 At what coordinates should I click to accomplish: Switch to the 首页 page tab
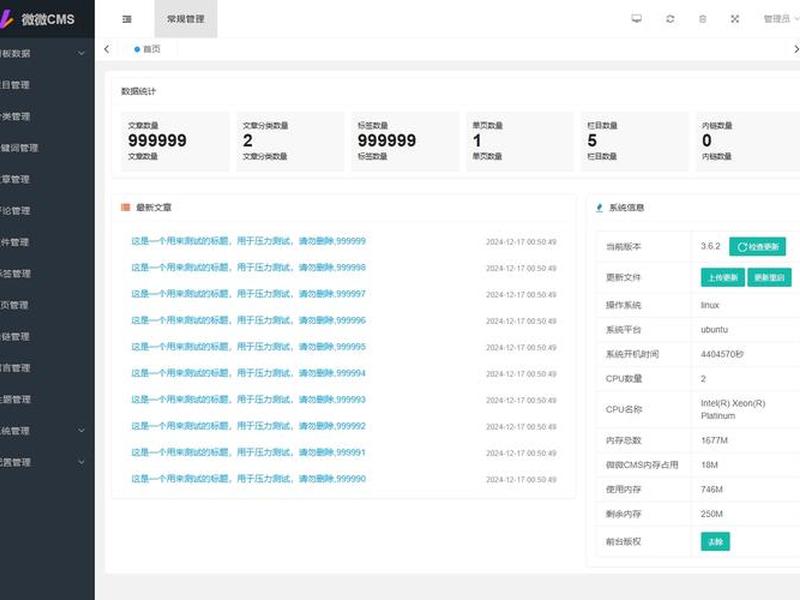click(x=147, y=49)
